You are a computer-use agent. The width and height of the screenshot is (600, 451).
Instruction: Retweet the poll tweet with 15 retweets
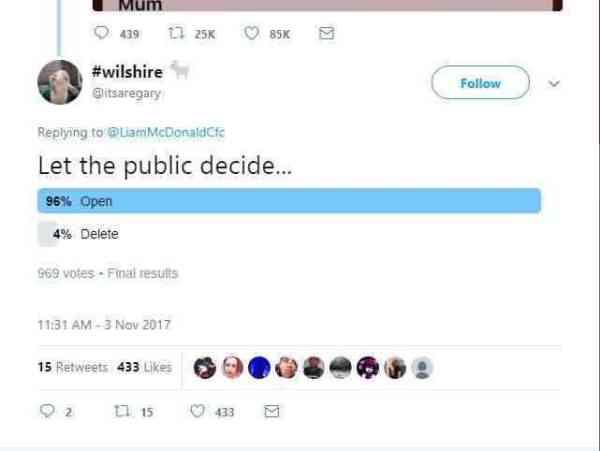(x=123, y=411)
